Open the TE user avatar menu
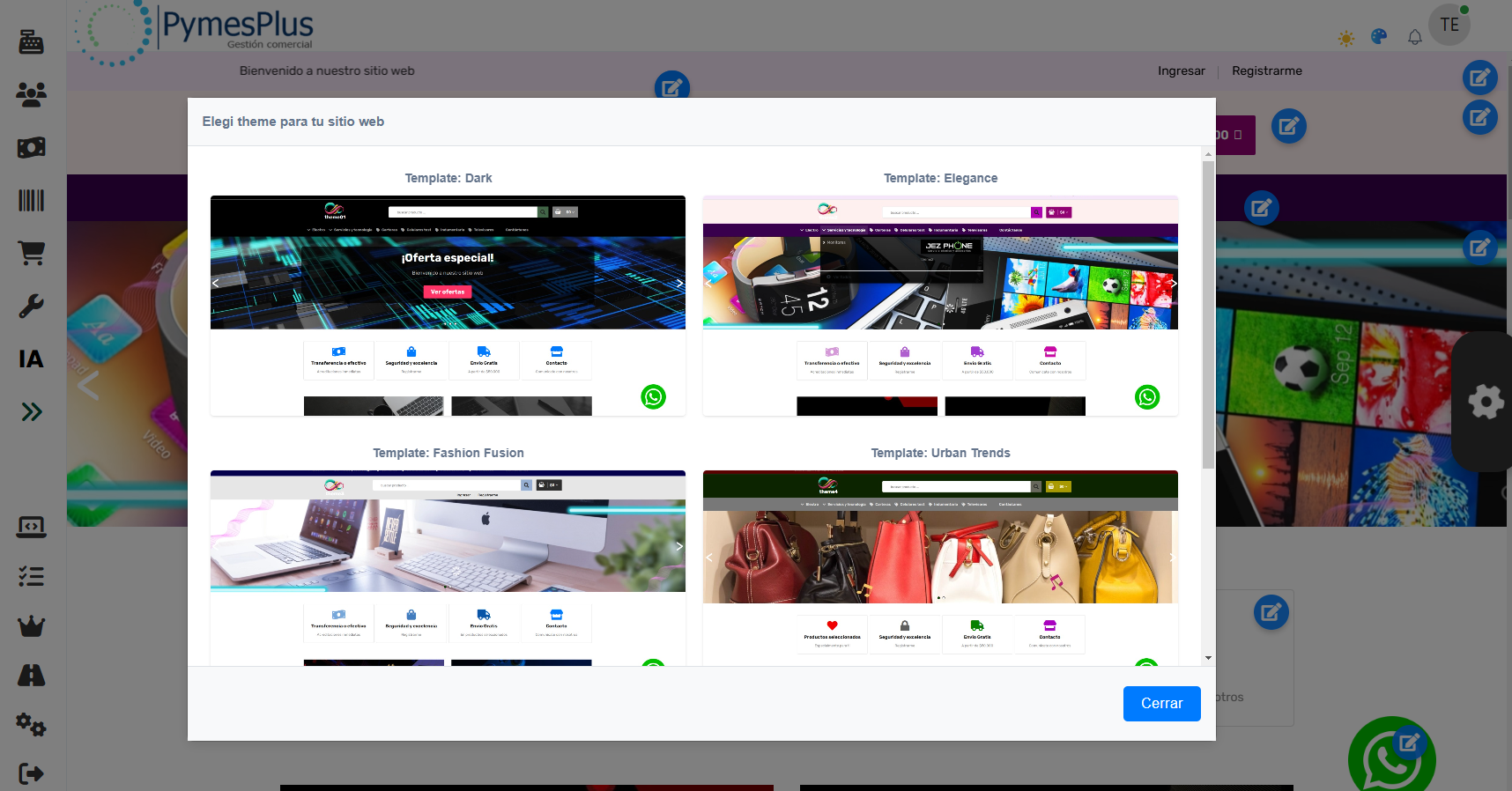1512x791 pixels. (x=1449, y=25)
